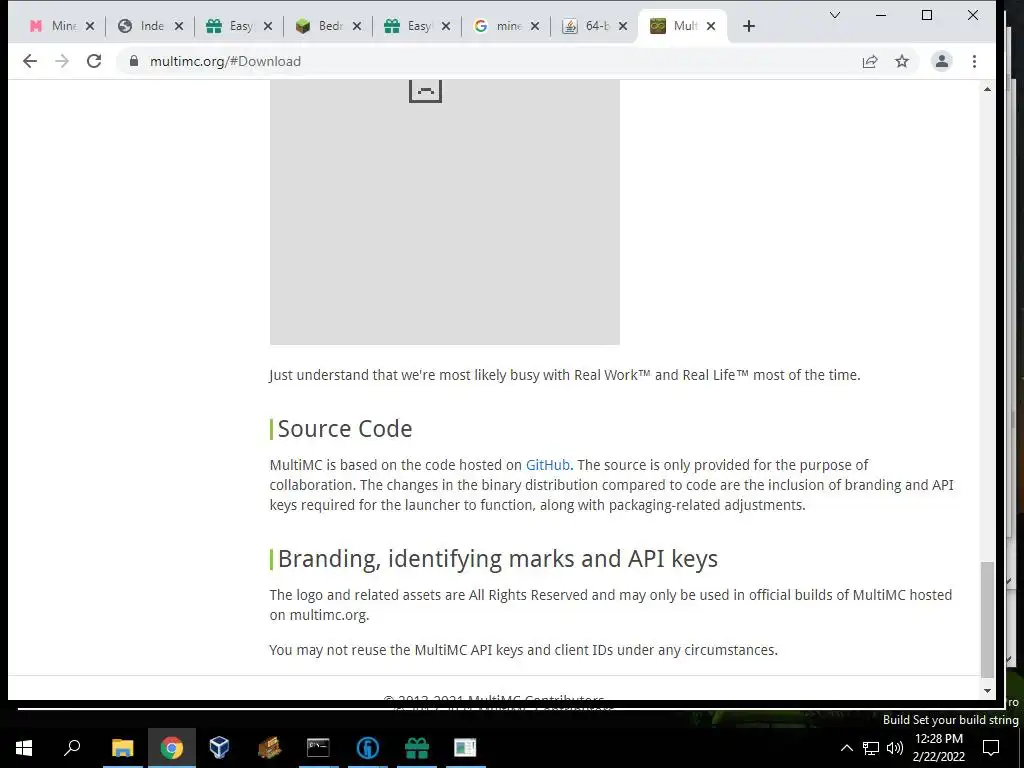The height and width of the screenshot is (768, 1024).
Task: Switch to the 'Bedr' tab
Action: tap(321, 26)
